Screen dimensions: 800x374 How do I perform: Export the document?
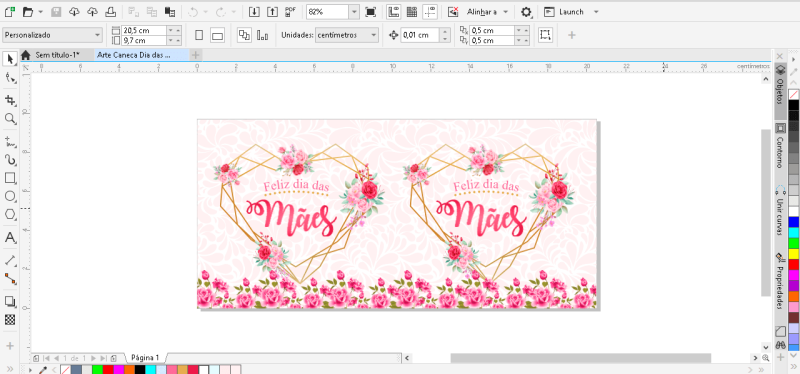click(x=272, y=11)
